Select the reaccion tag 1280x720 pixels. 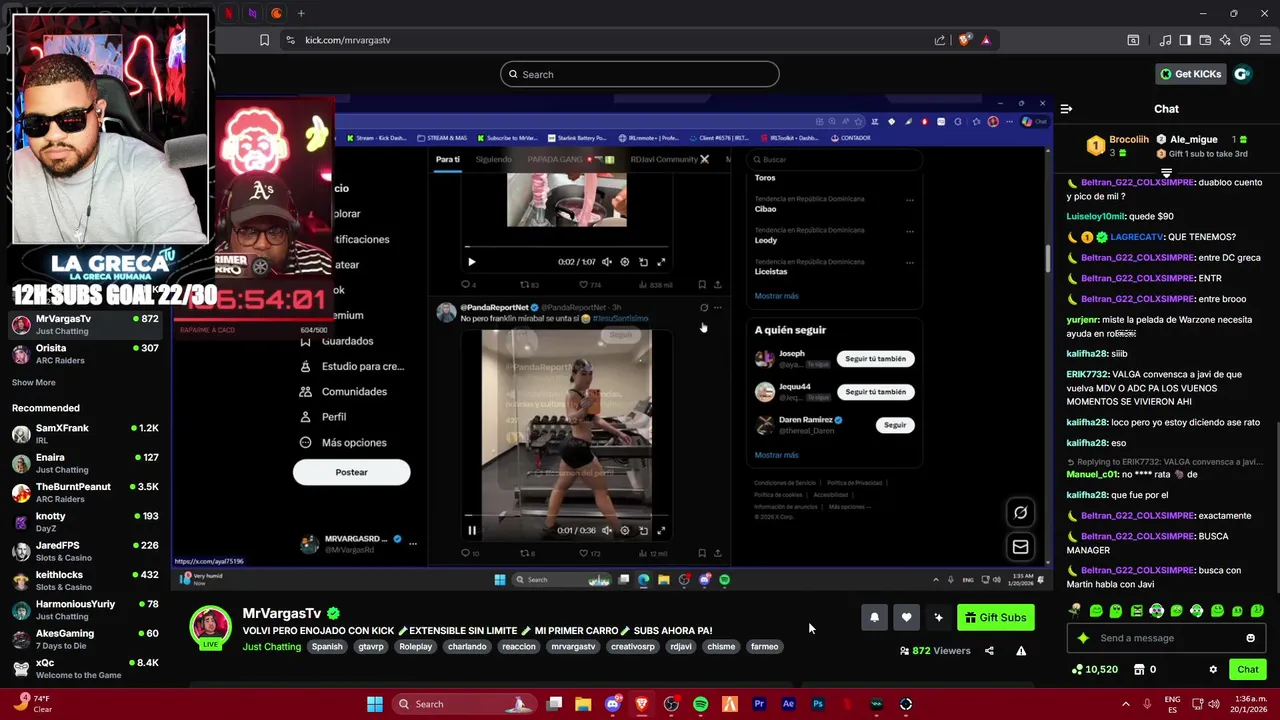(519, 647)
